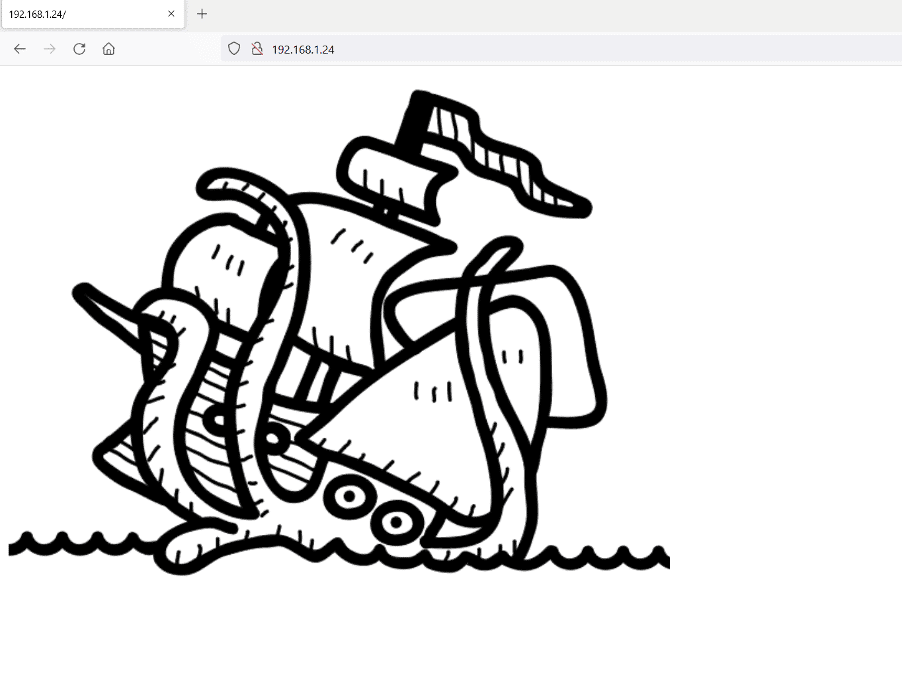Close the 192.168.1.24 tab
The image size is (902, 688).
click(x=171, y=14)
